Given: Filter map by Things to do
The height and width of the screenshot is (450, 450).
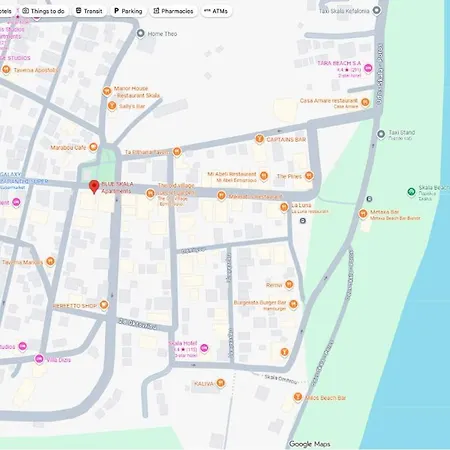Looking at the screenshot, I should pos(44,11).
